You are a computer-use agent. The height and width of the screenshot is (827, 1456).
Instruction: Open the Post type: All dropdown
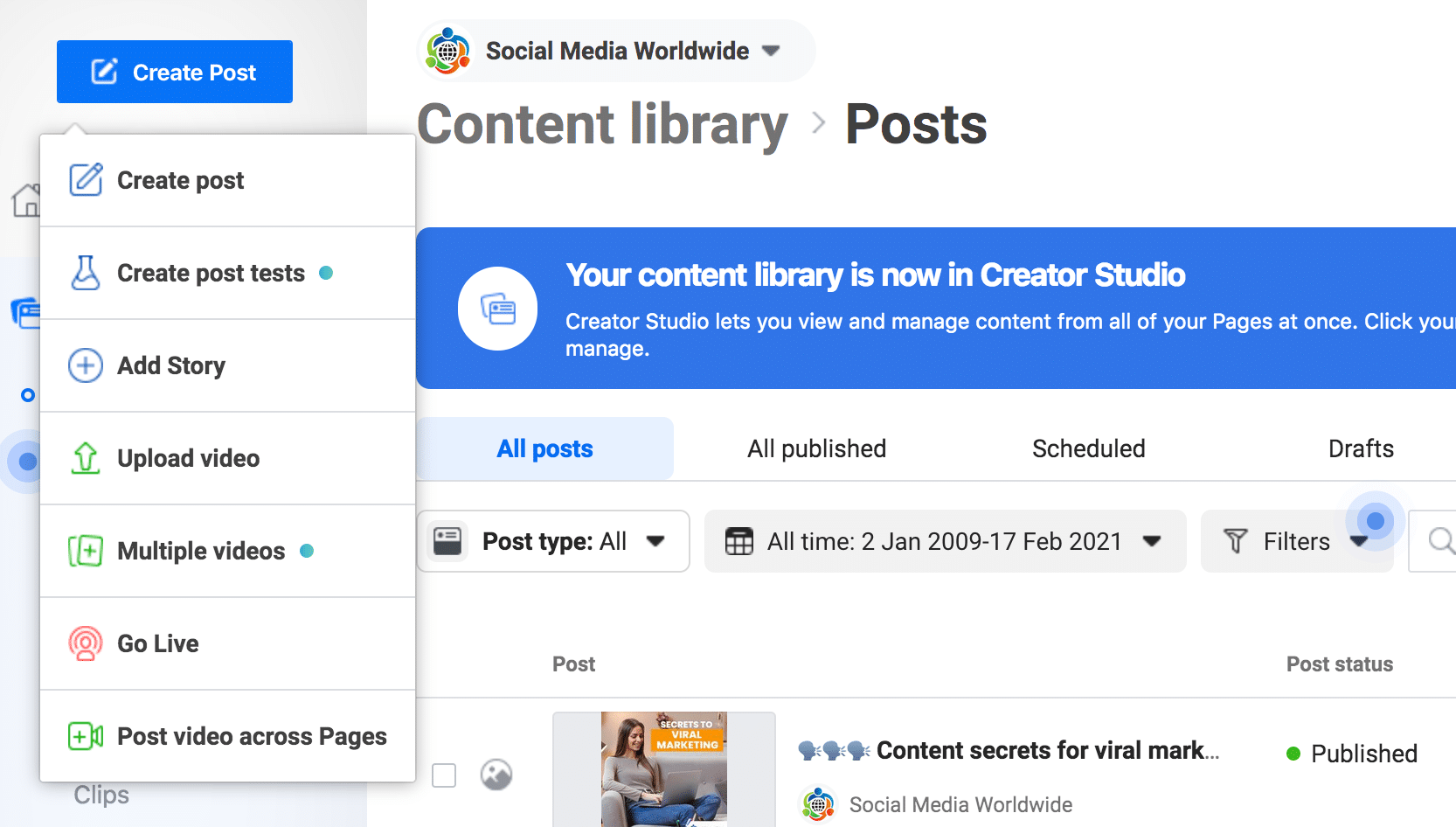(553, 541)
